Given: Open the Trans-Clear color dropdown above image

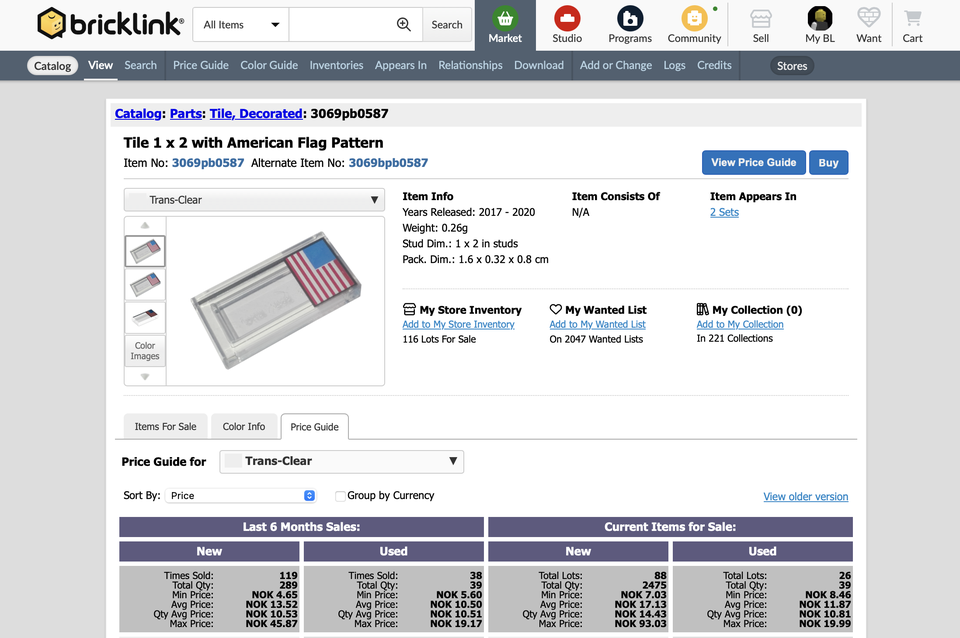Looking at the screenshot, I should pos(254,200).
